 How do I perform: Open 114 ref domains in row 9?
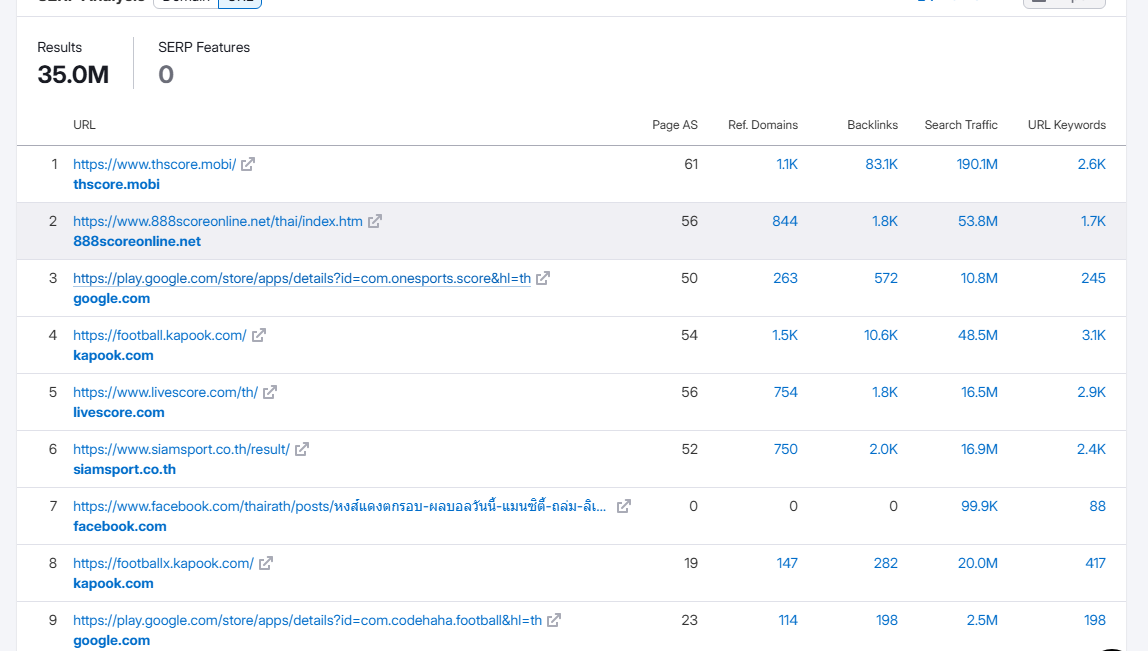pyautogui.click(x=788, y=620)
